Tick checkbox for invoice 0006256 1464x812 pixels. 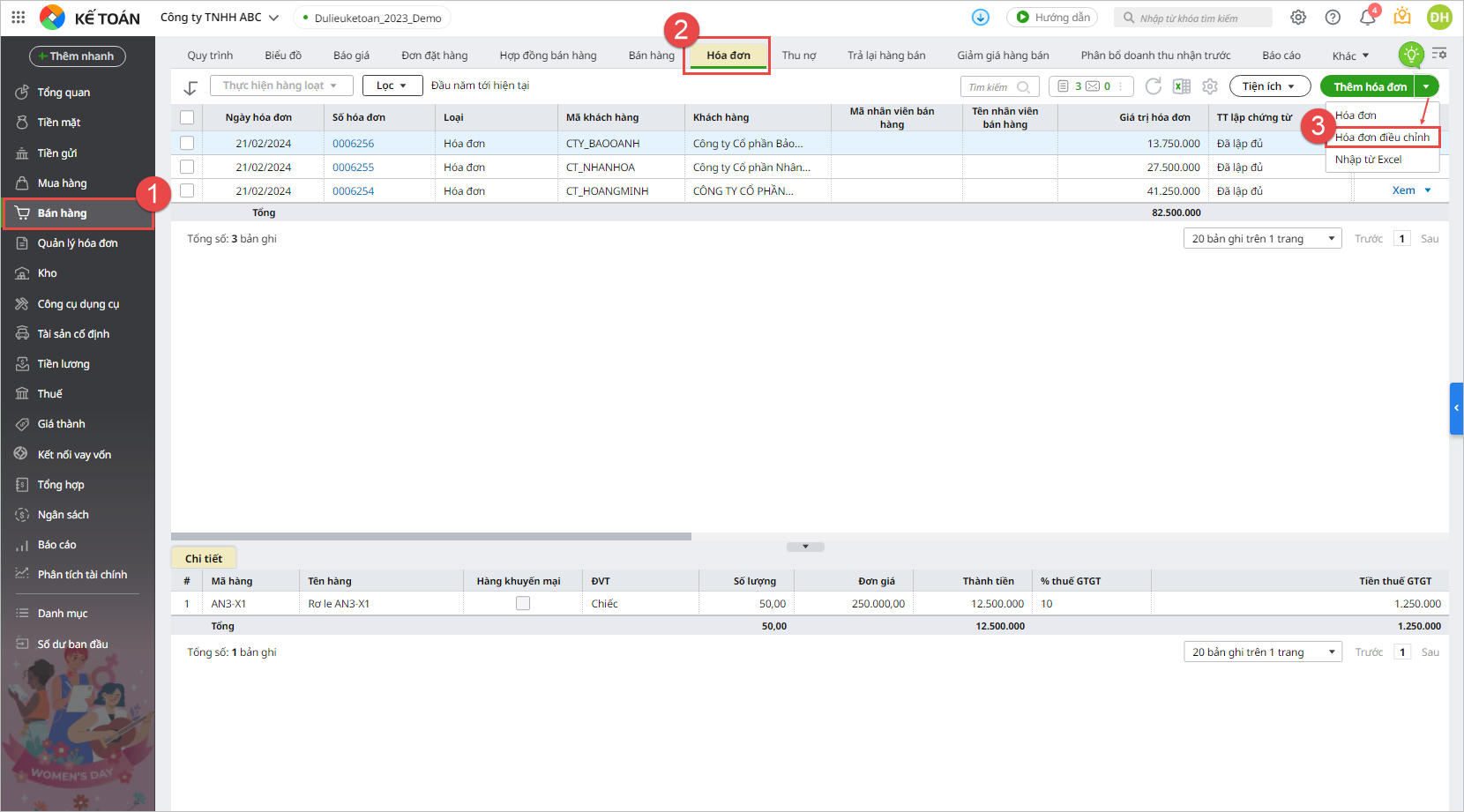point(187,143)
